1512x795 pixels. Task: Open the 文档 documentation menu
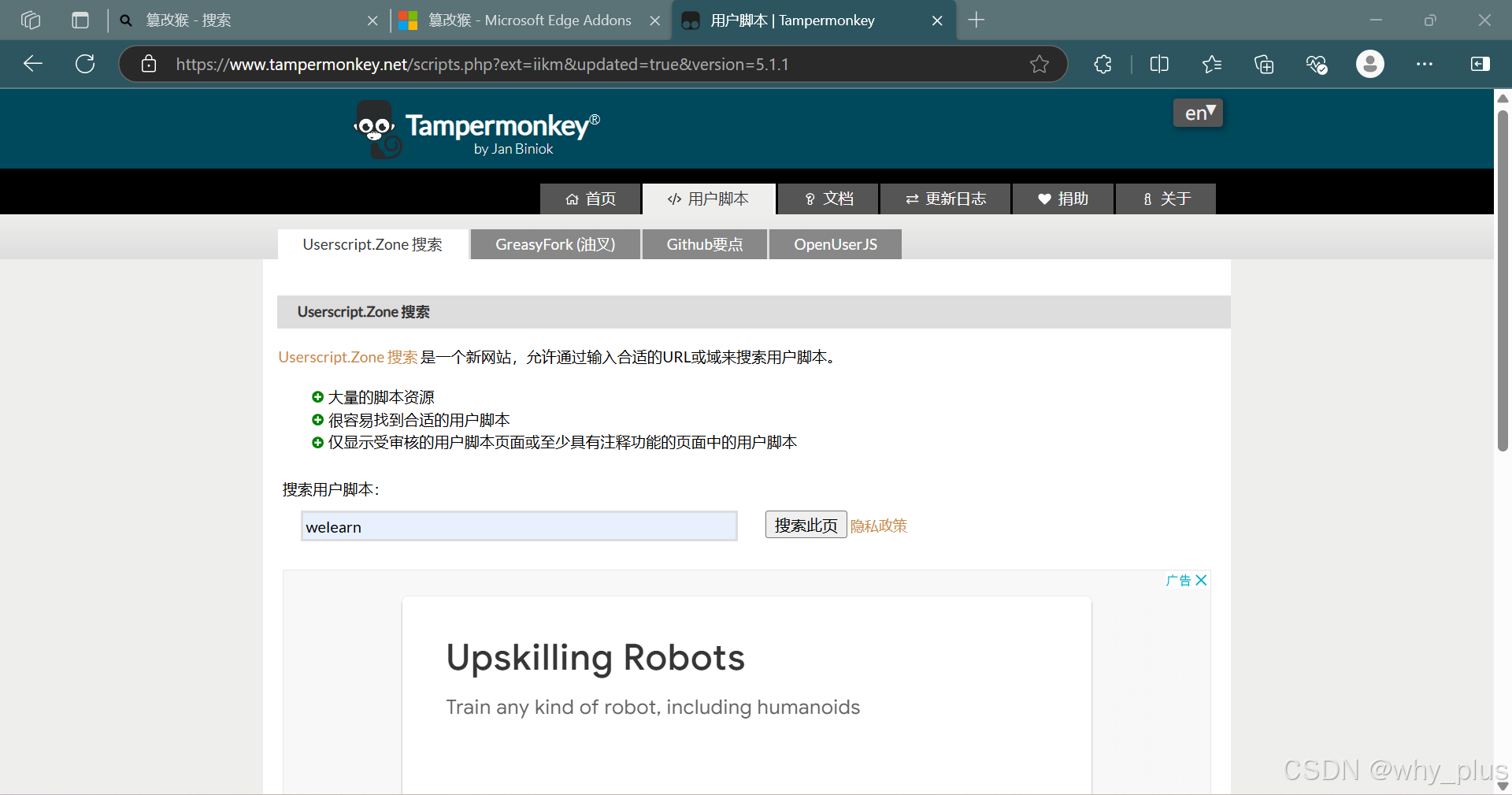[828, 199]
